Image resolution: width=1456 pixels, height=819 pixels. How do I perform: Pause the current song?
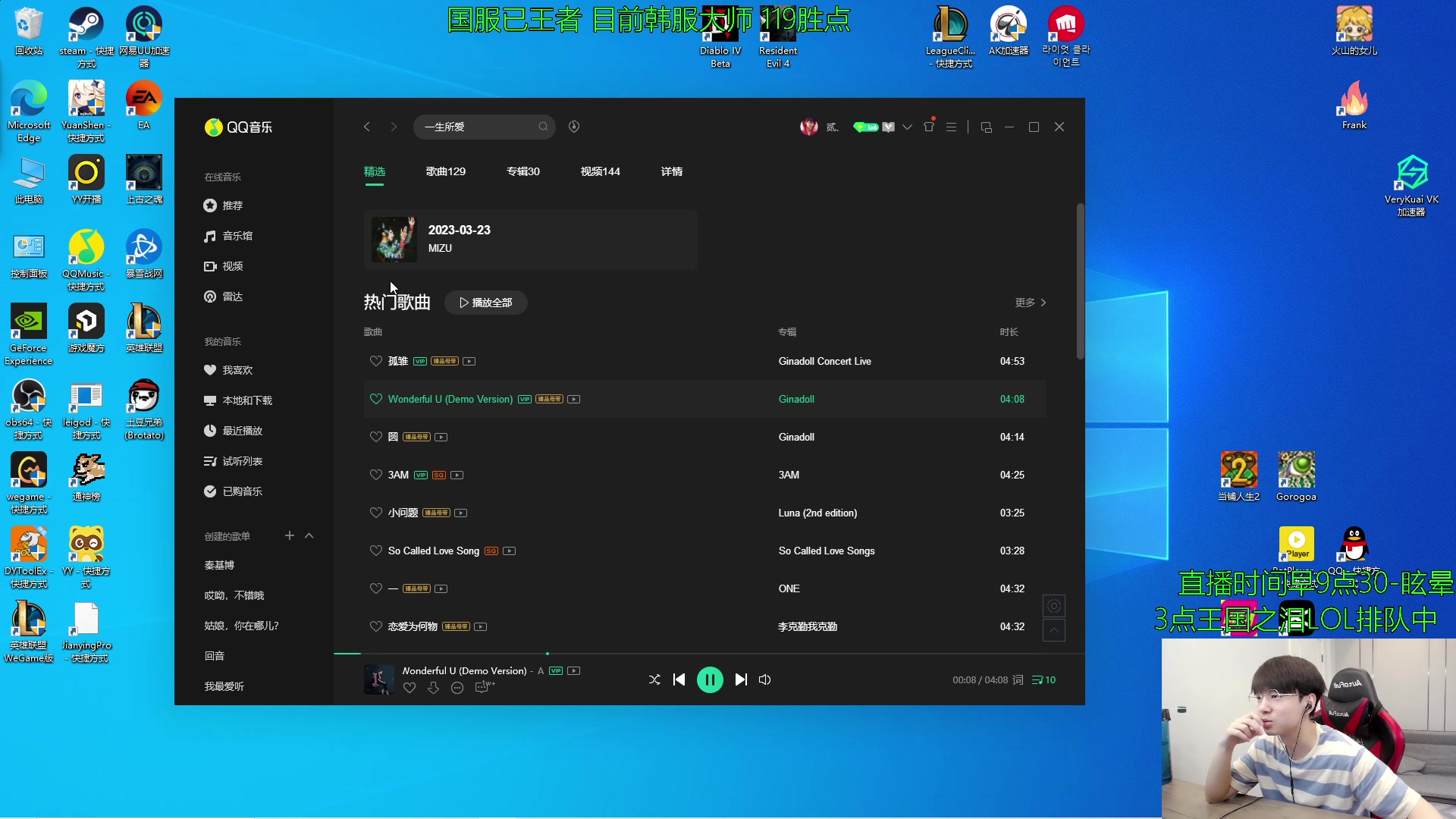710,679
